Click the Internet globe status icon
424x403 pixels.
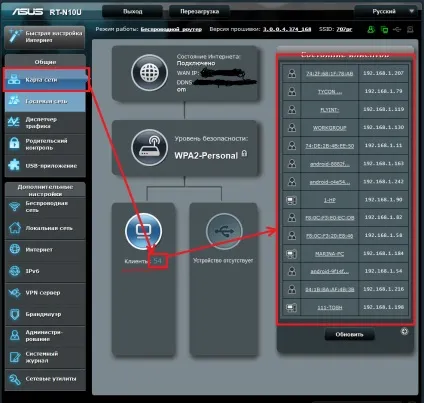click(149, 73)
